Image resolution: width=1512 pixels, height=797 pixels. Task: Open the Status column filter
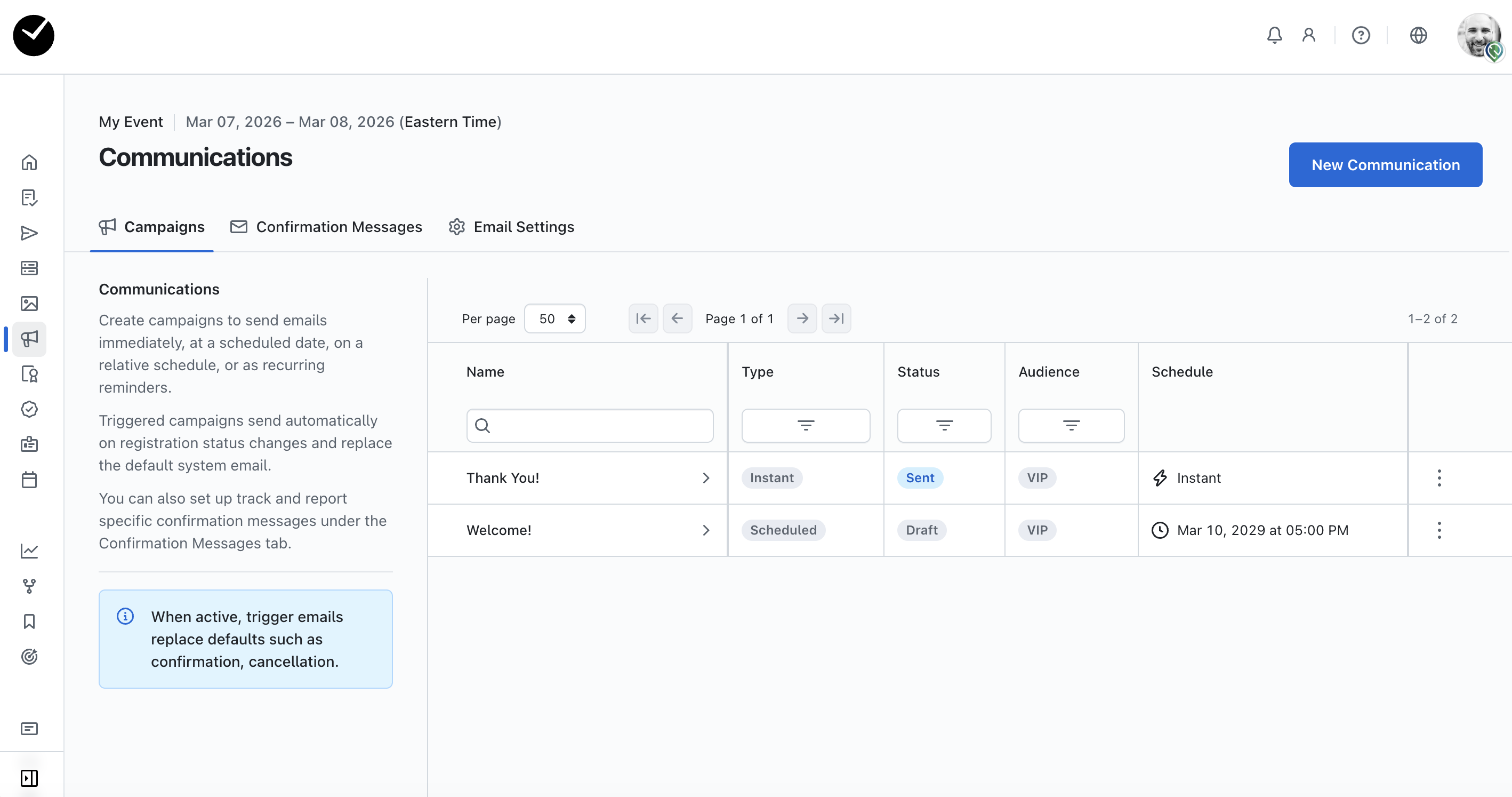[943, 425]
